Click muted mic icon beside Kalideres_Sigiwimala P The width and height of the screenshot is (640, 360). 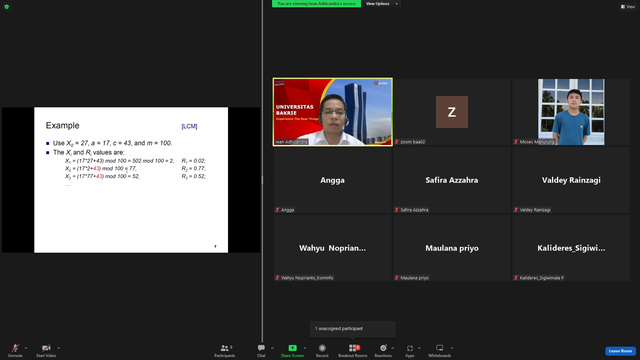tap(516, 278)
